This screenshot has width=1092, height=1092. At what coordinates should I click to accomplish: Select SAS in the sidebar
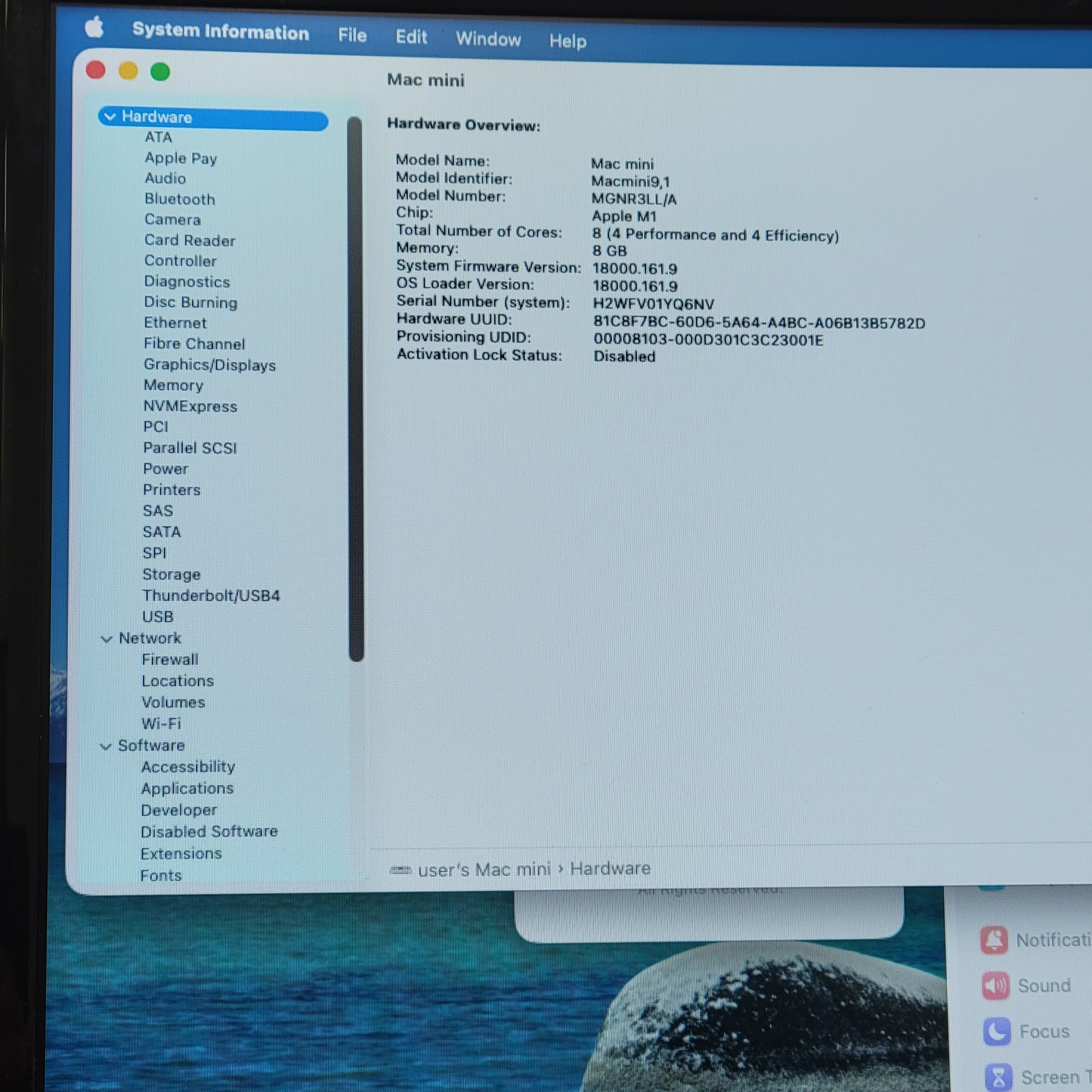pos(157,511)
